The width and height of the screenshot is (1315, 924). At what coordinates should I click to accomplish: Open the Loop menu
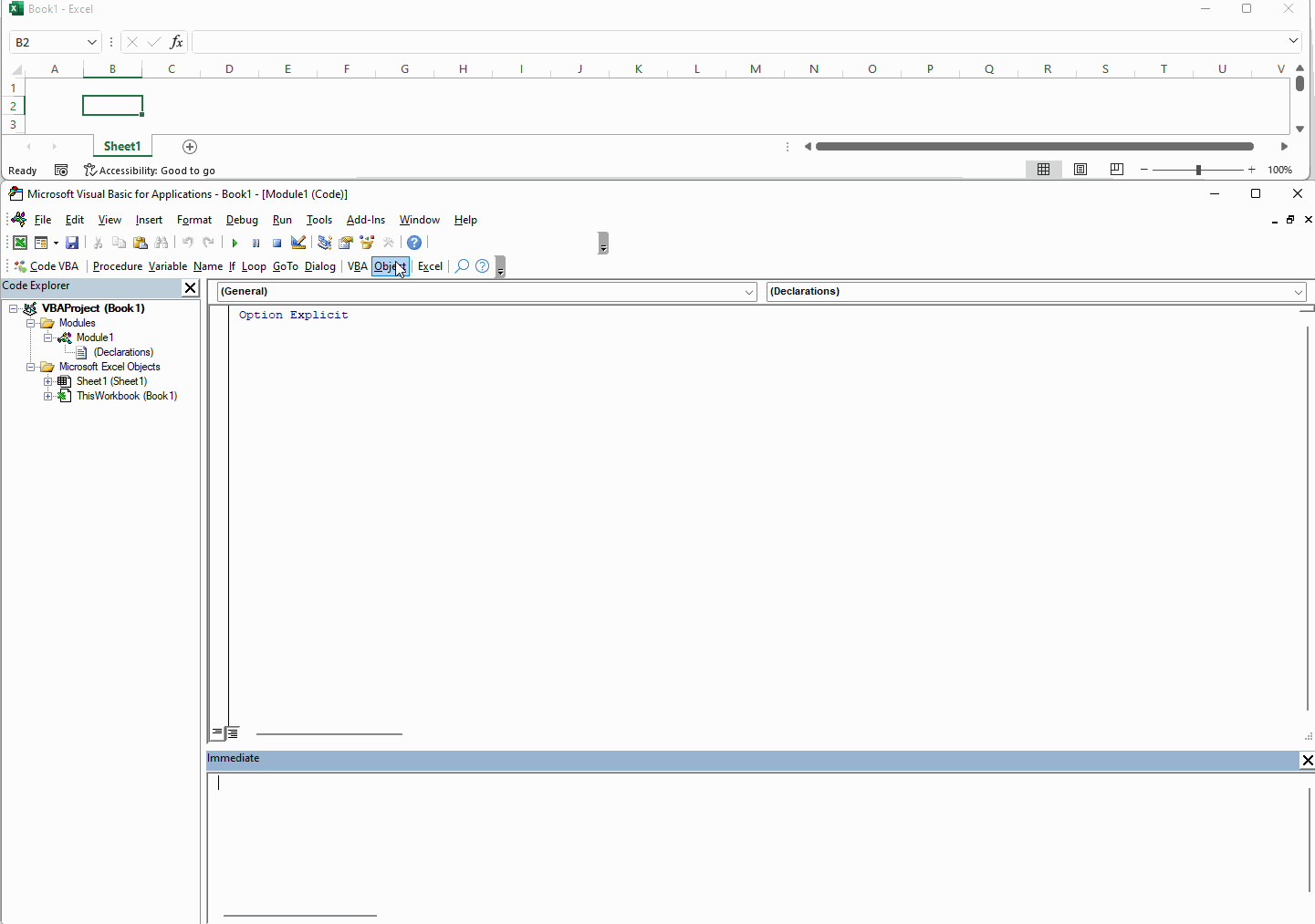[254, 266]
